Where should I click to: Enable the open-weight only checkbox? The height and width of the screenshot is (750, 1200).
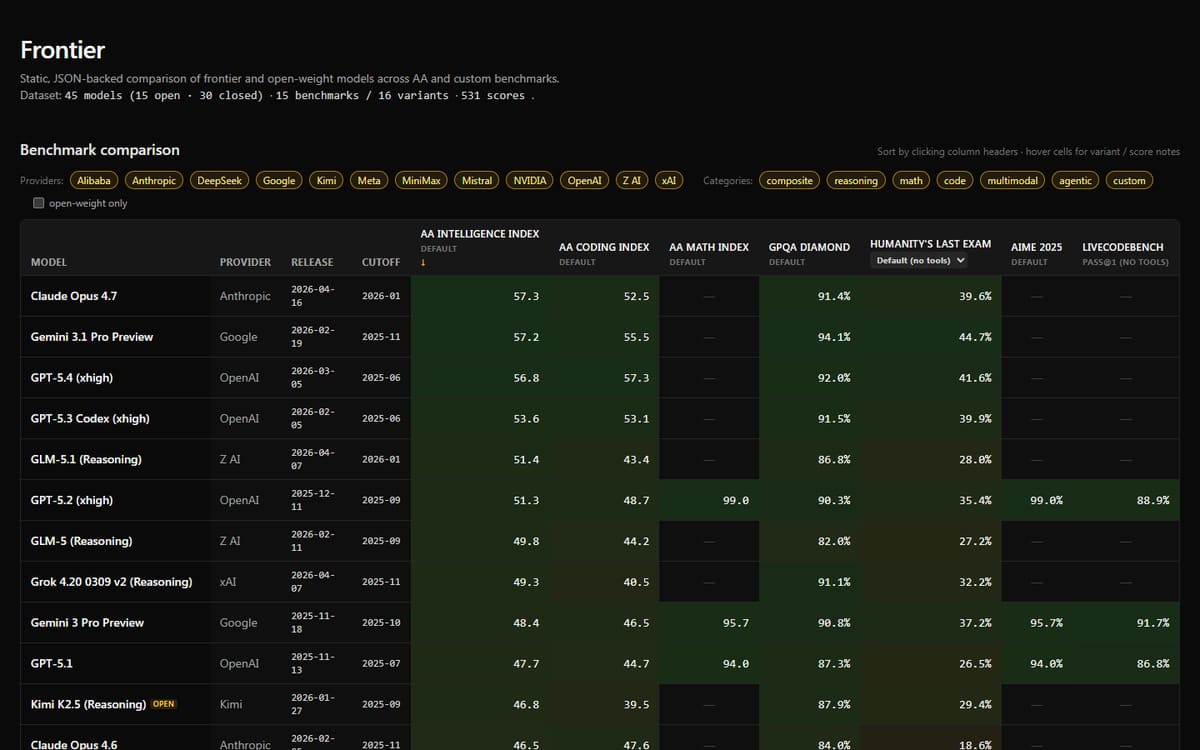coord(39,203)
